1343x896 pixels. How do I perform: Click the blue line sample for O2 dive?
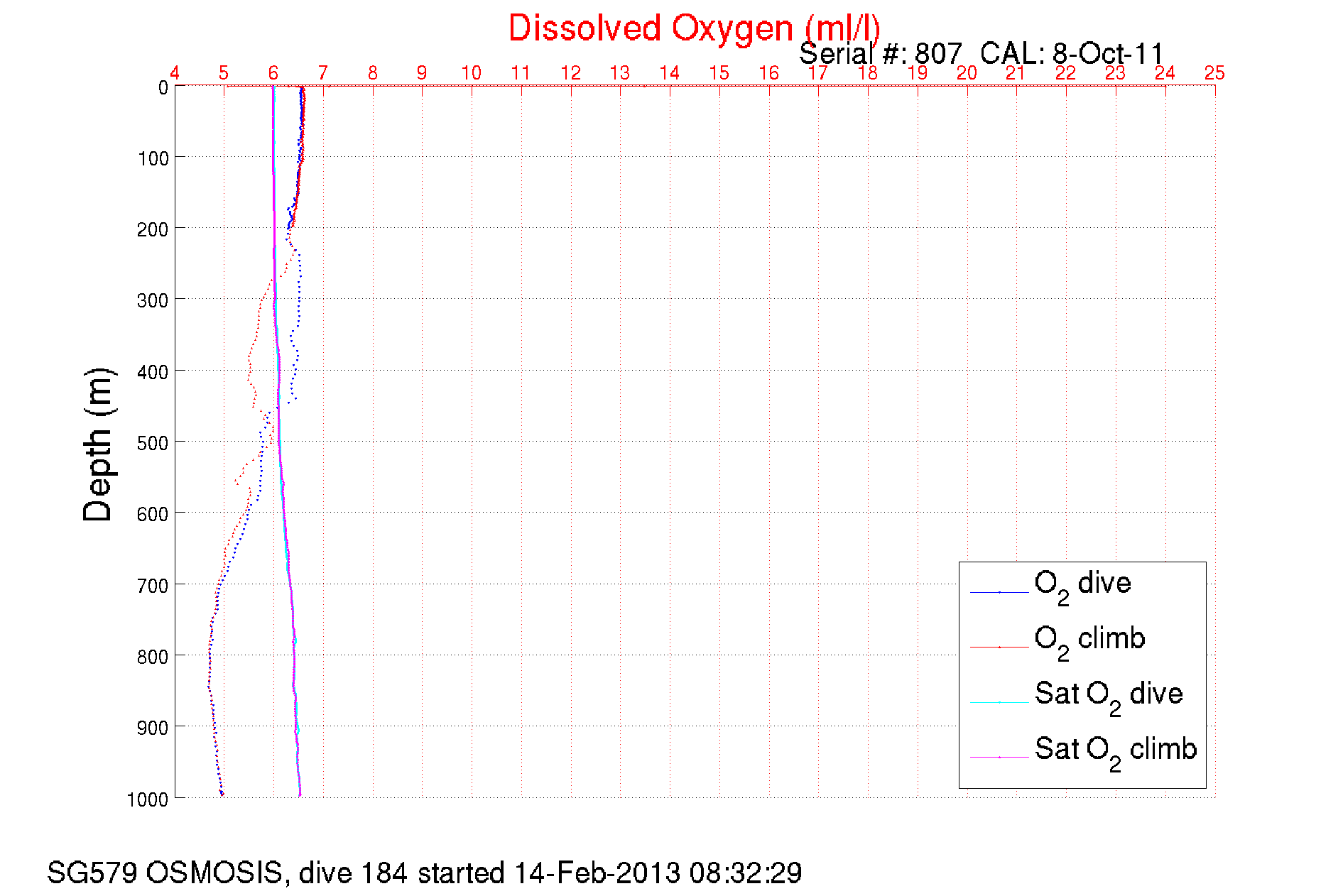click(x=999, y=592)
